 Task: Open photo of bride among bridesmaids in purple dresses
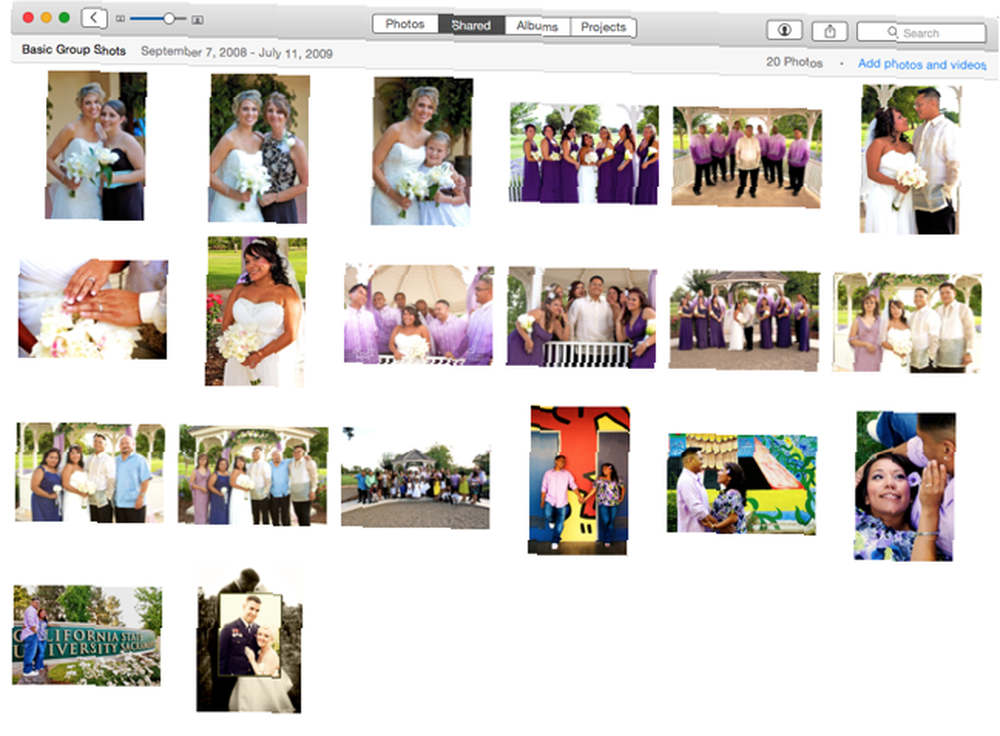pyautogui.click(x=584, y=154)
